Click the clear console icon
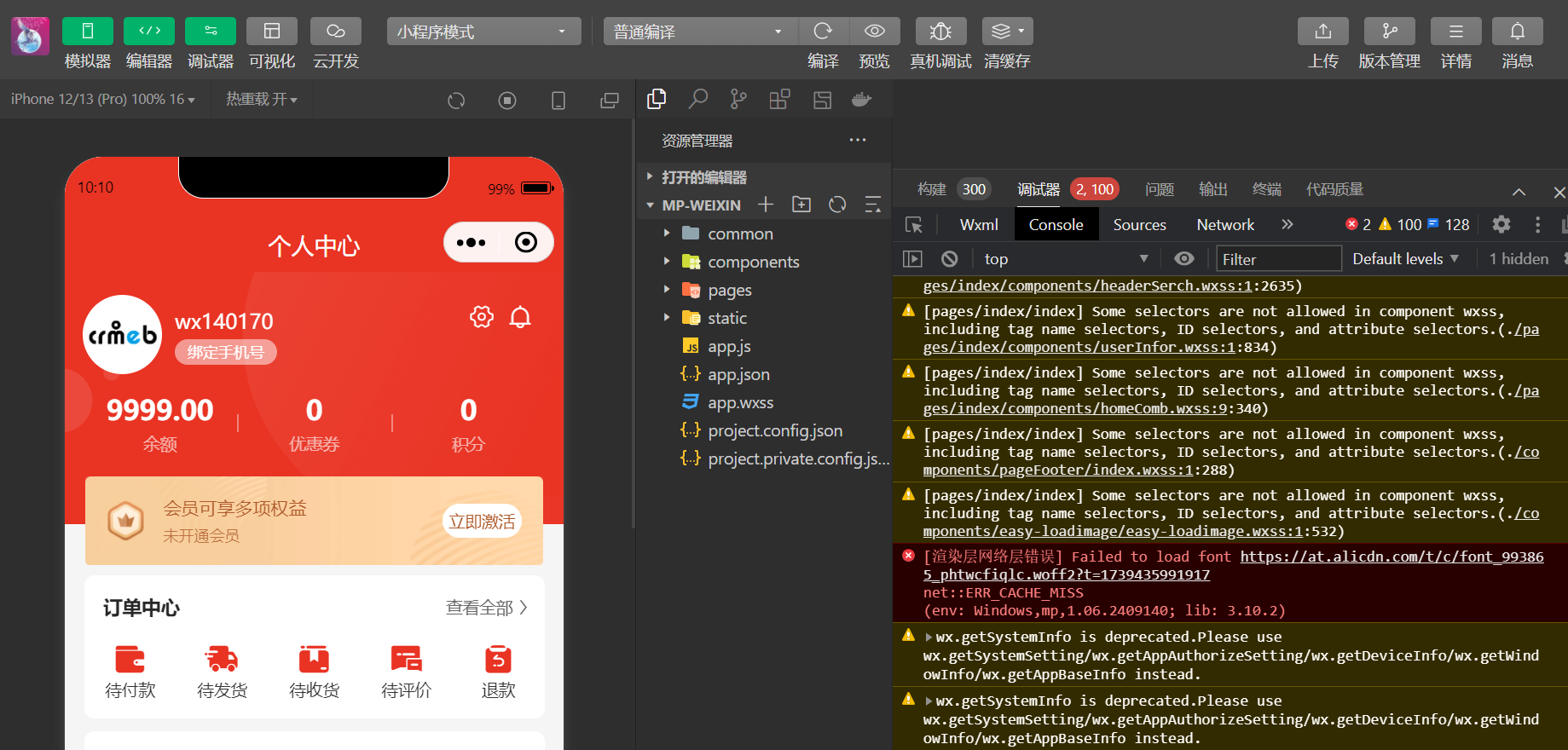The width and height of the screenshot is (1568, 750). pyautogui.click(x=949, y=259)
